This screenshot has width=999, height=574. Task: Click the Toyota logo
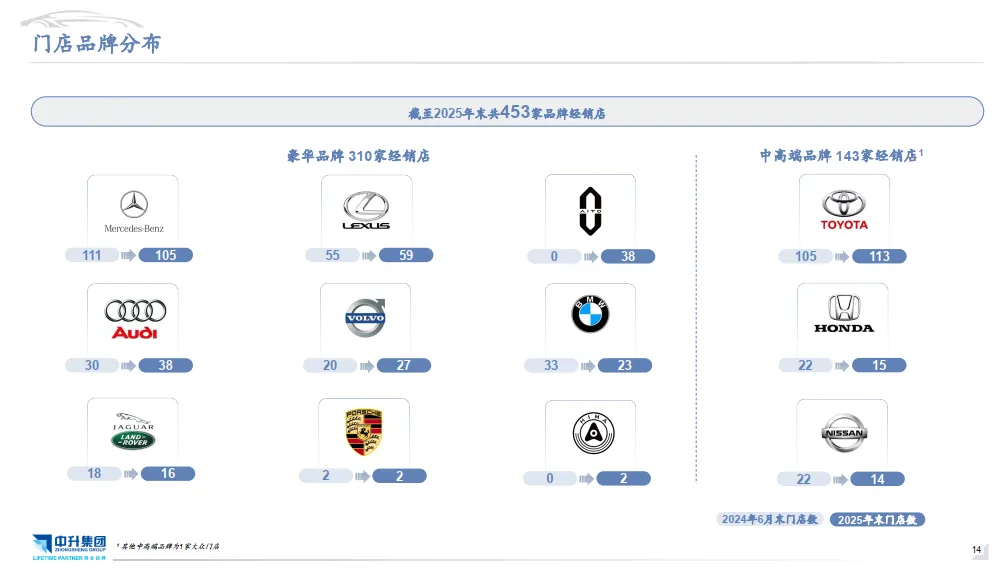tap(844, 210)
